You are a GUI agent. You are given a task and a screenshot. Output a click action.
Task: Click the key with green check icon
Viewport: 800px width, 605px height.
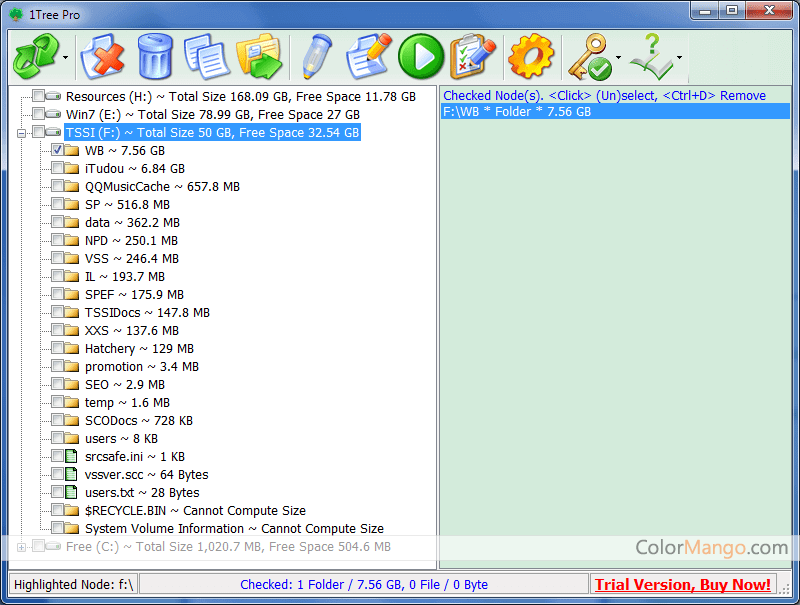pyautogui.click(x=589, y=56)
